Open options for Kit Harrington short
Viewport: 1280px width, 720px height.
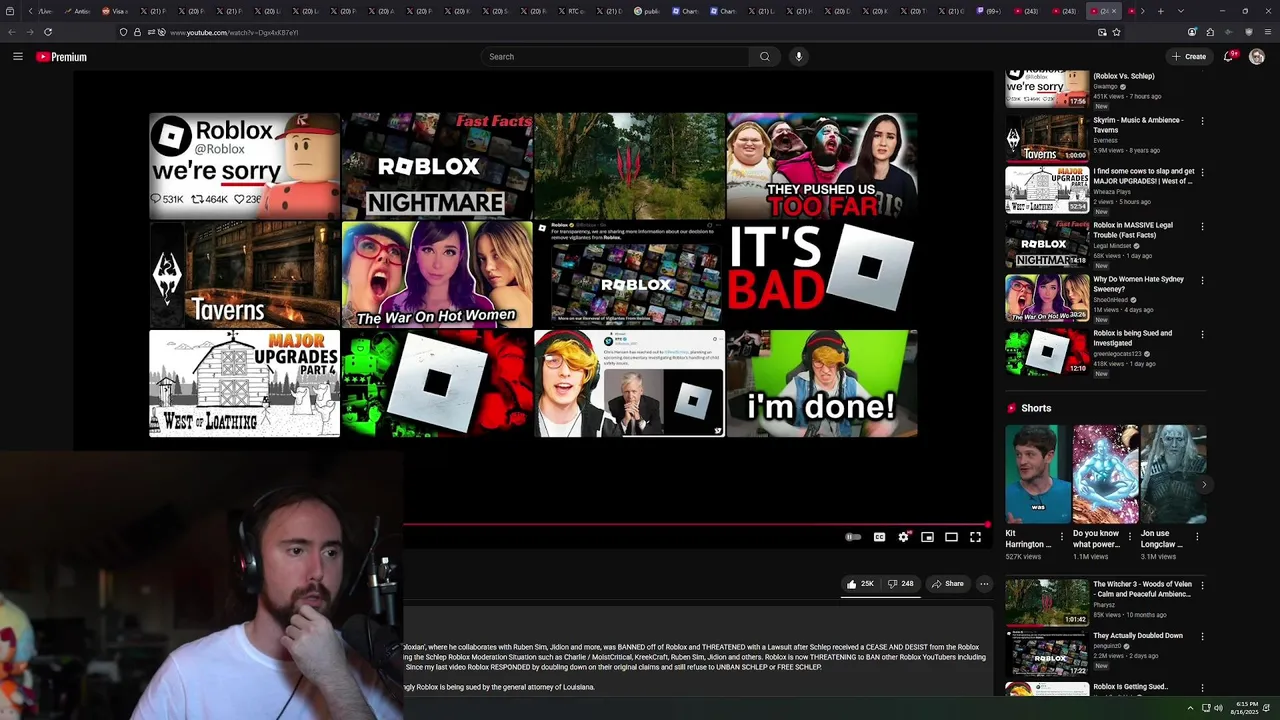tap(1062, 536)
